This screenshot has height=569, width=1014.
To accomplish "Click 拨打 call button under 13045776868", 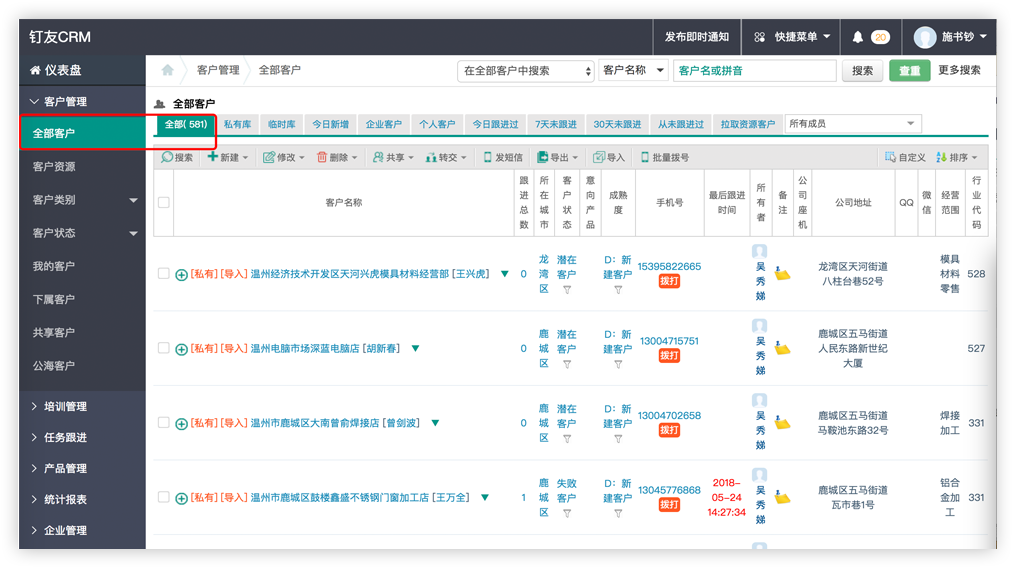I will (x=669, y=504).
